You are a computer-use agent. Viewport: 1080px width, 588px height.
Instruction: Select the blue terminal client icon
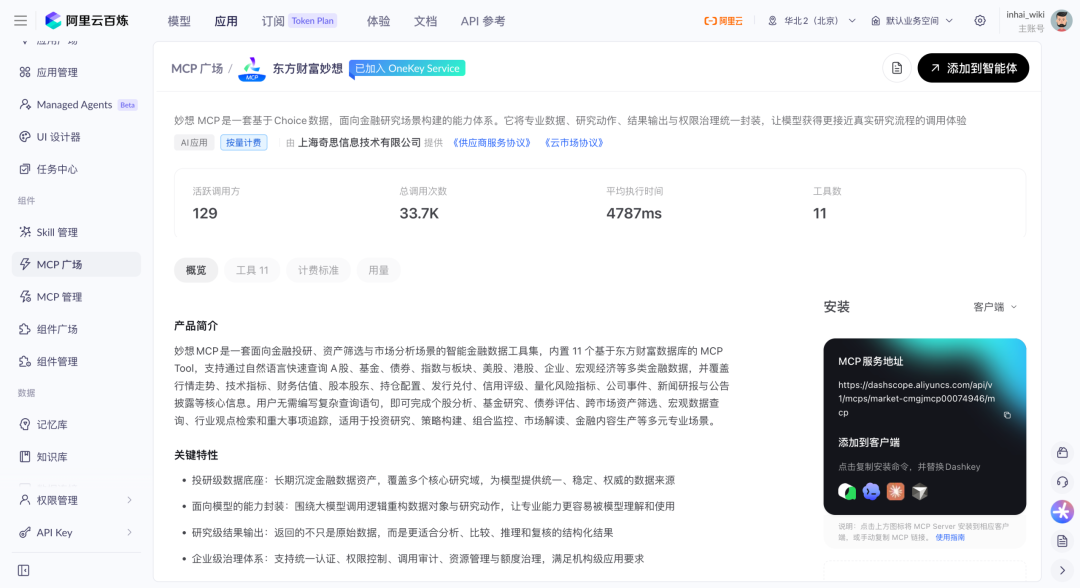[x=871, y=492]
